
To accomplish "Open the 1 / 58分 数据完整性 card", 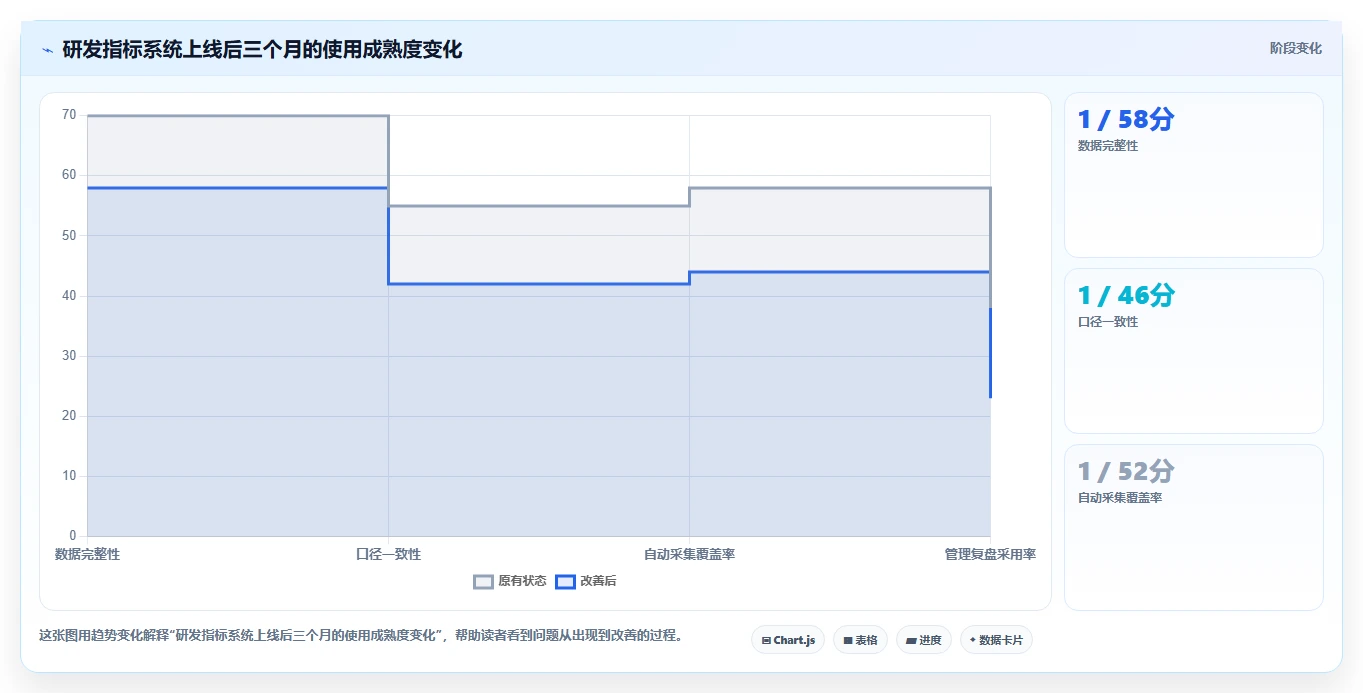I will point(1194,175).
